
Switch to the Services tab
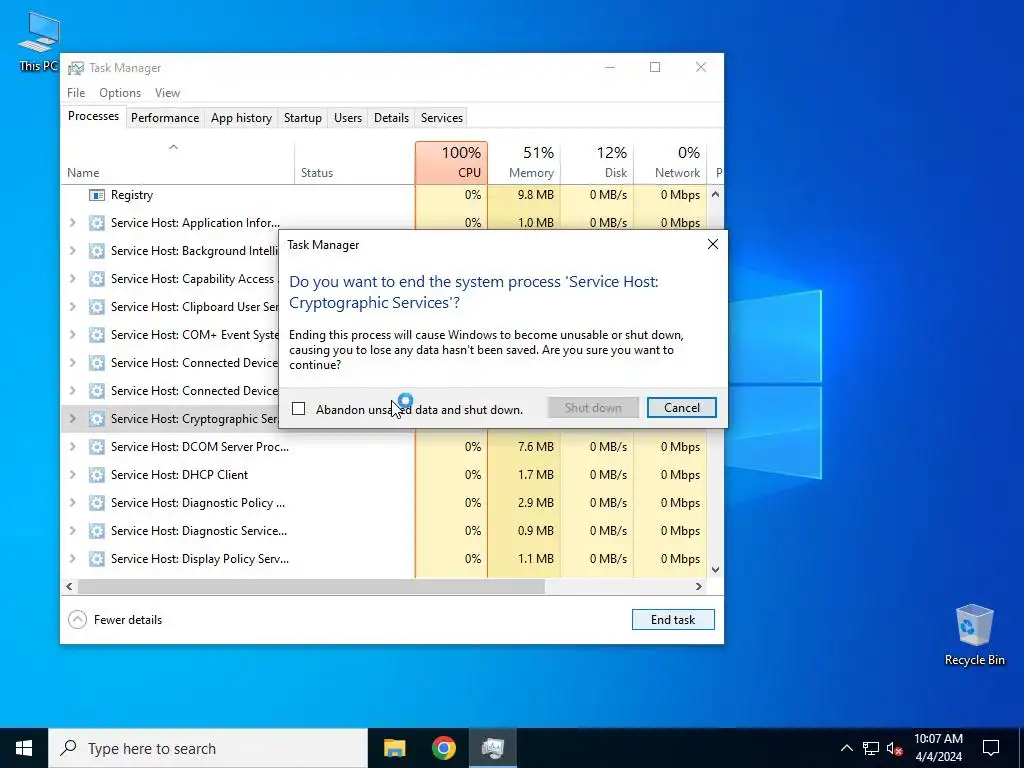441,118
